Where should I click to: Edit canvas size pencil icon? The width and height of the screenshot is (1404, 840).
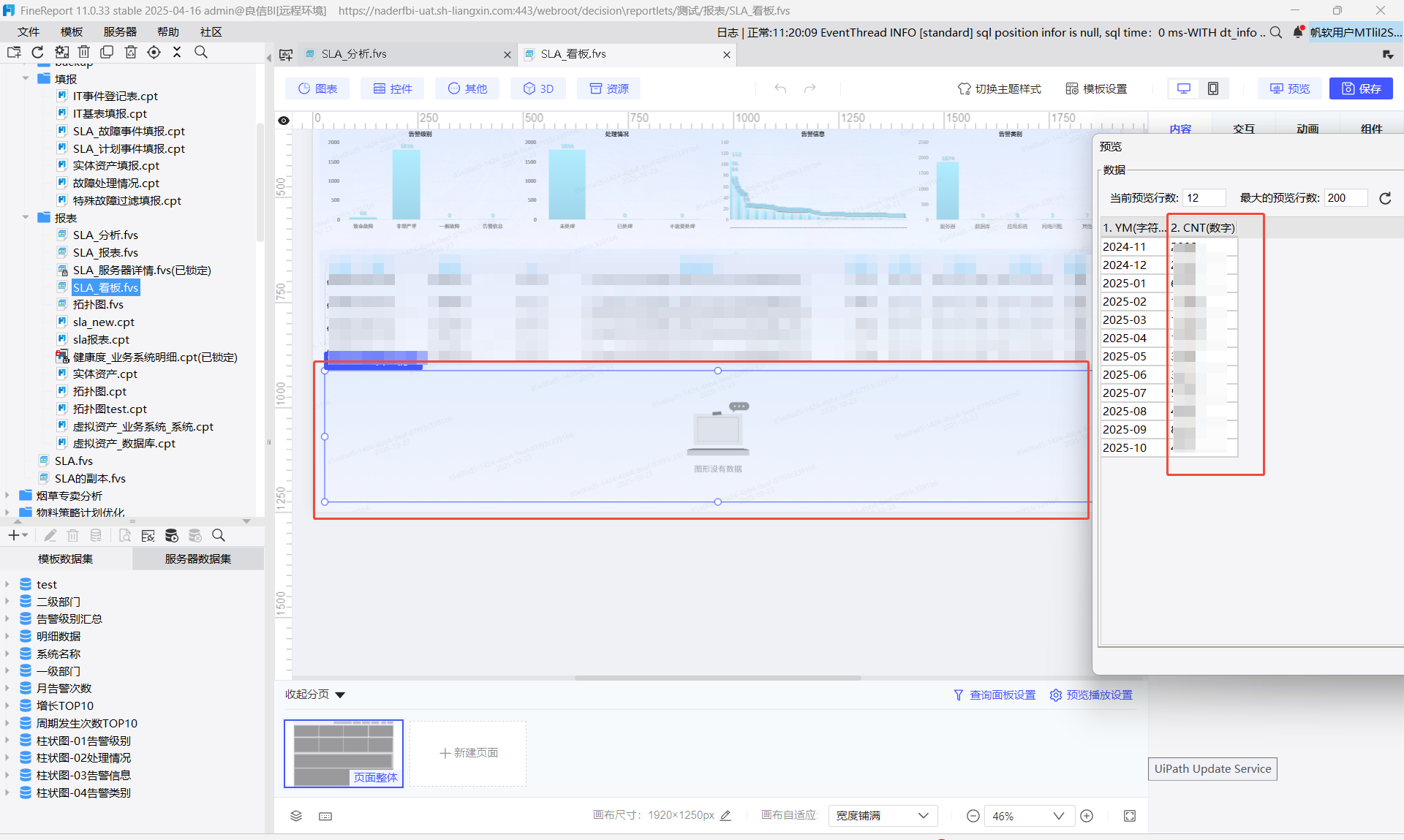pos(725,815)
